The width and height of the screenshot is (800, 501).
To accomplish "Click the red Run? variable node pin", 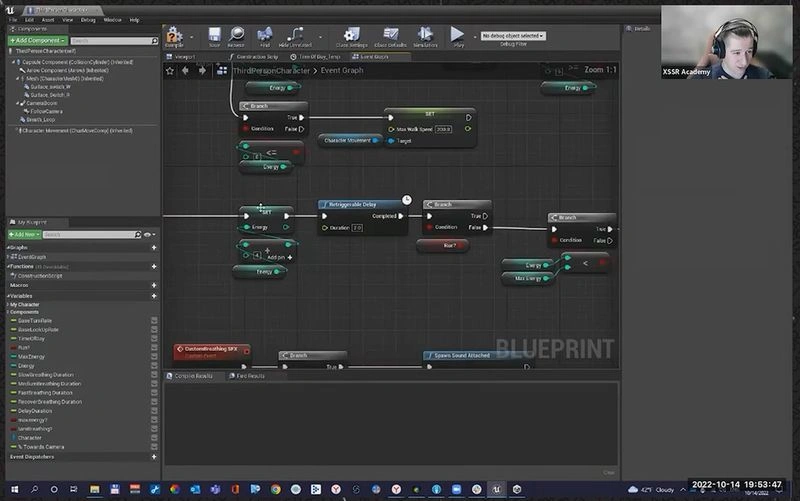I will click(x=459, y=245).
